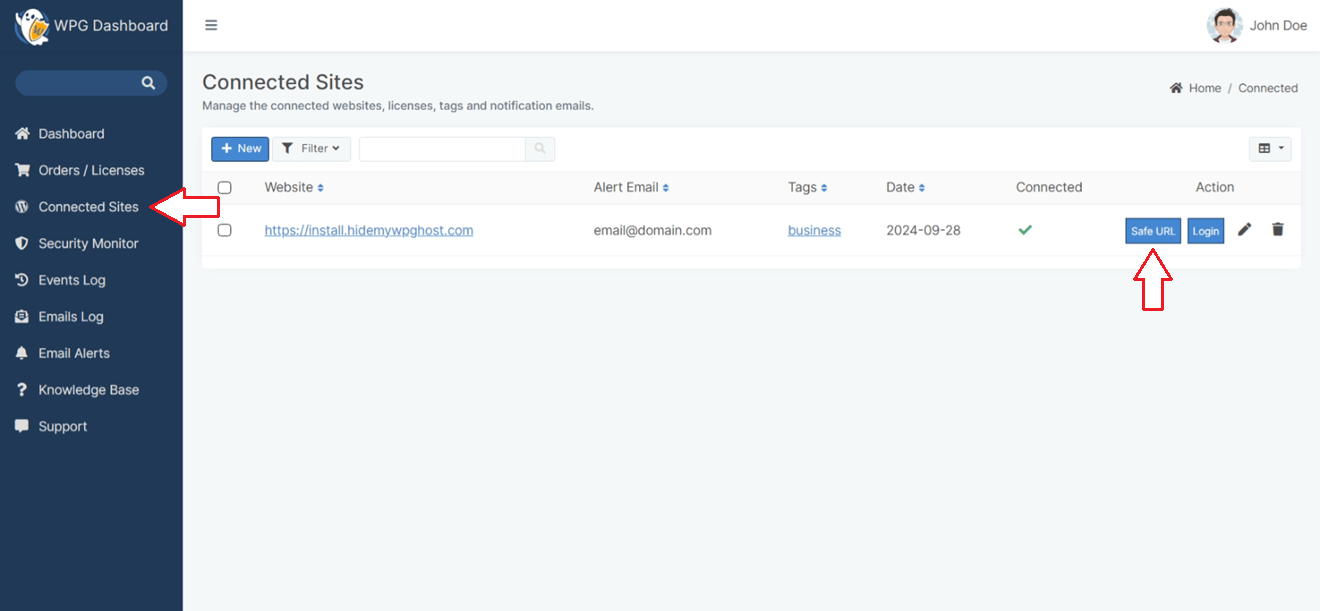Click the business tag link
Viewport: 1320px width, 611px height.
tap(814, 230)
